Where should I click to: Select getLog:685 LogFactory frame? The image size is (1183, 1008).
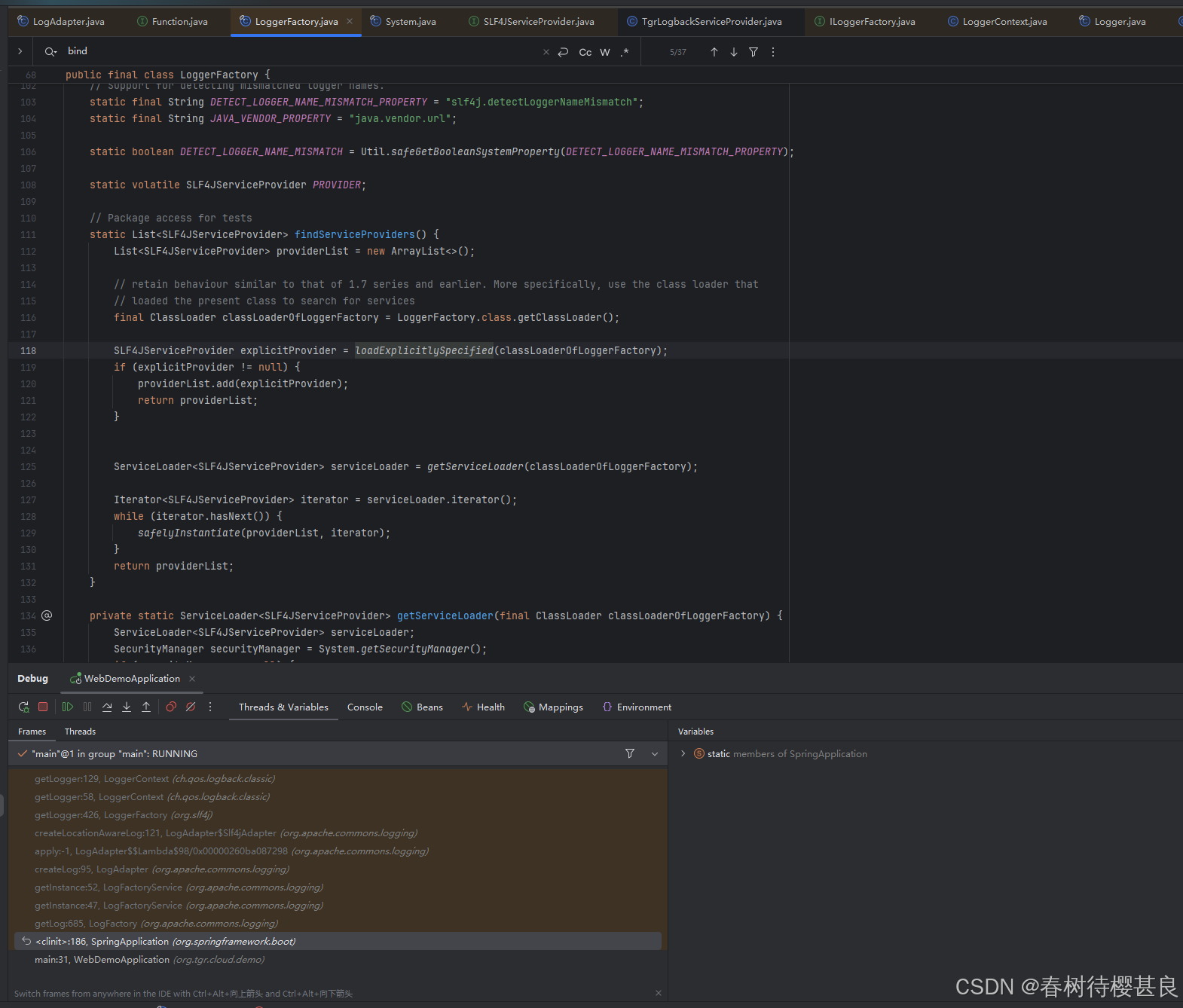pos(338,924)
